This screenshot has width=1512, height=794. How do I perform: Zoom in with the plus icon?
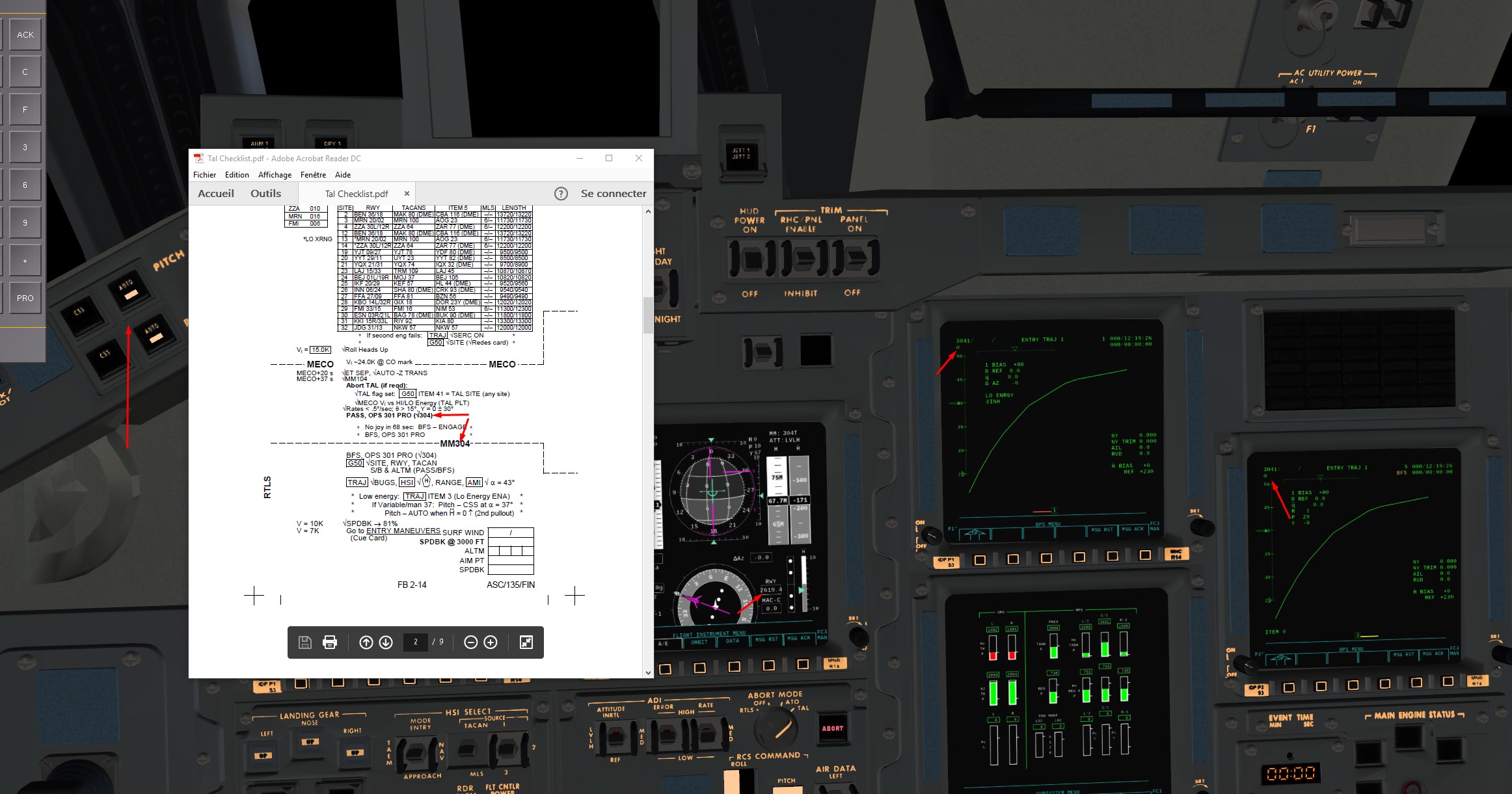pos(491,642)
